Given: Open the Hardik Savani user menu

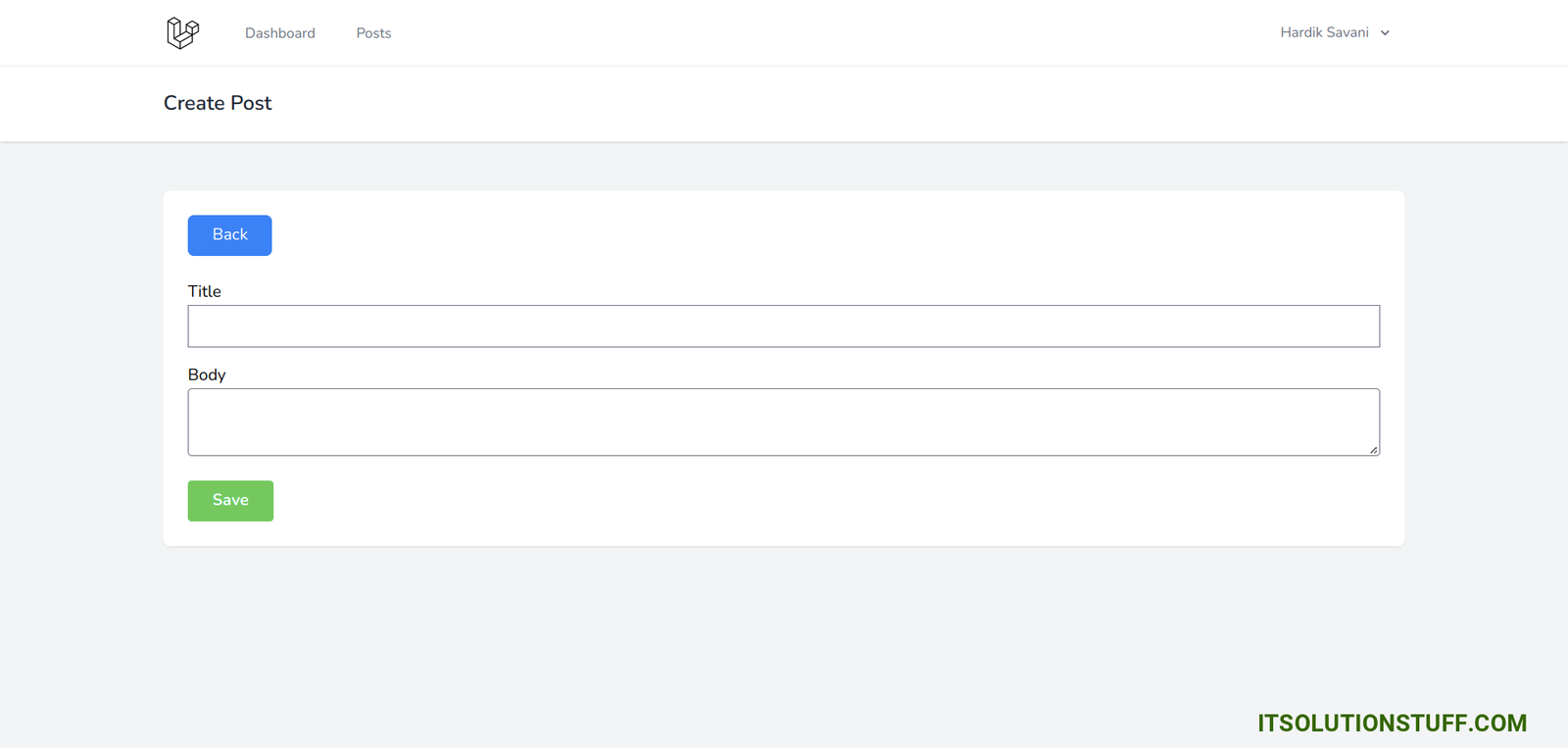Looking at the screenshot, I should 1324,32.
